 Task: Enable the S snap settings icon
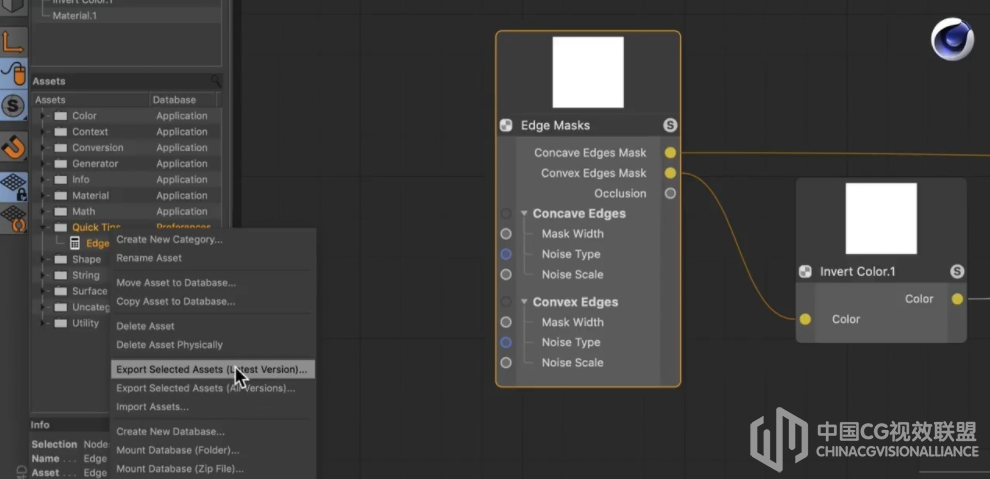click(13, 105)
